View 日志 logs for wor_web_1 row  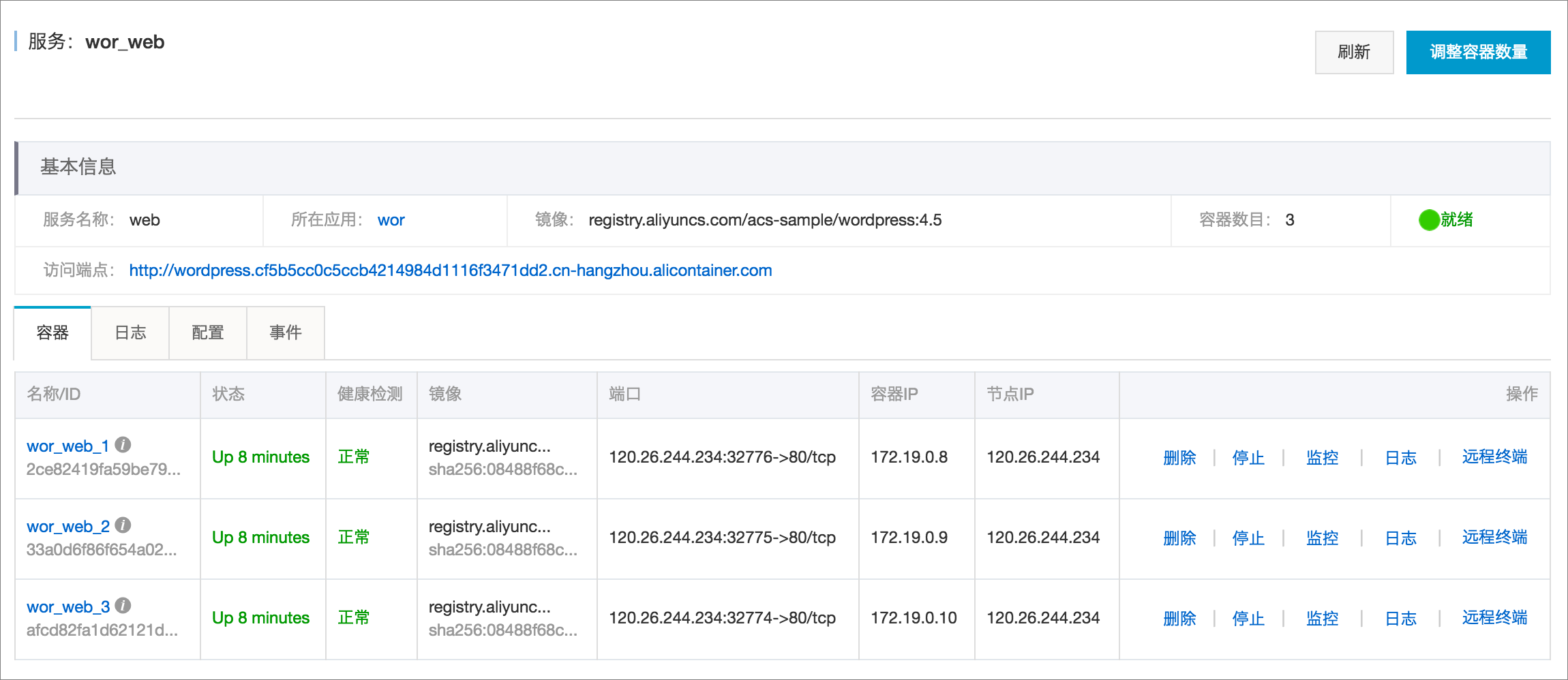(1400, 457)
